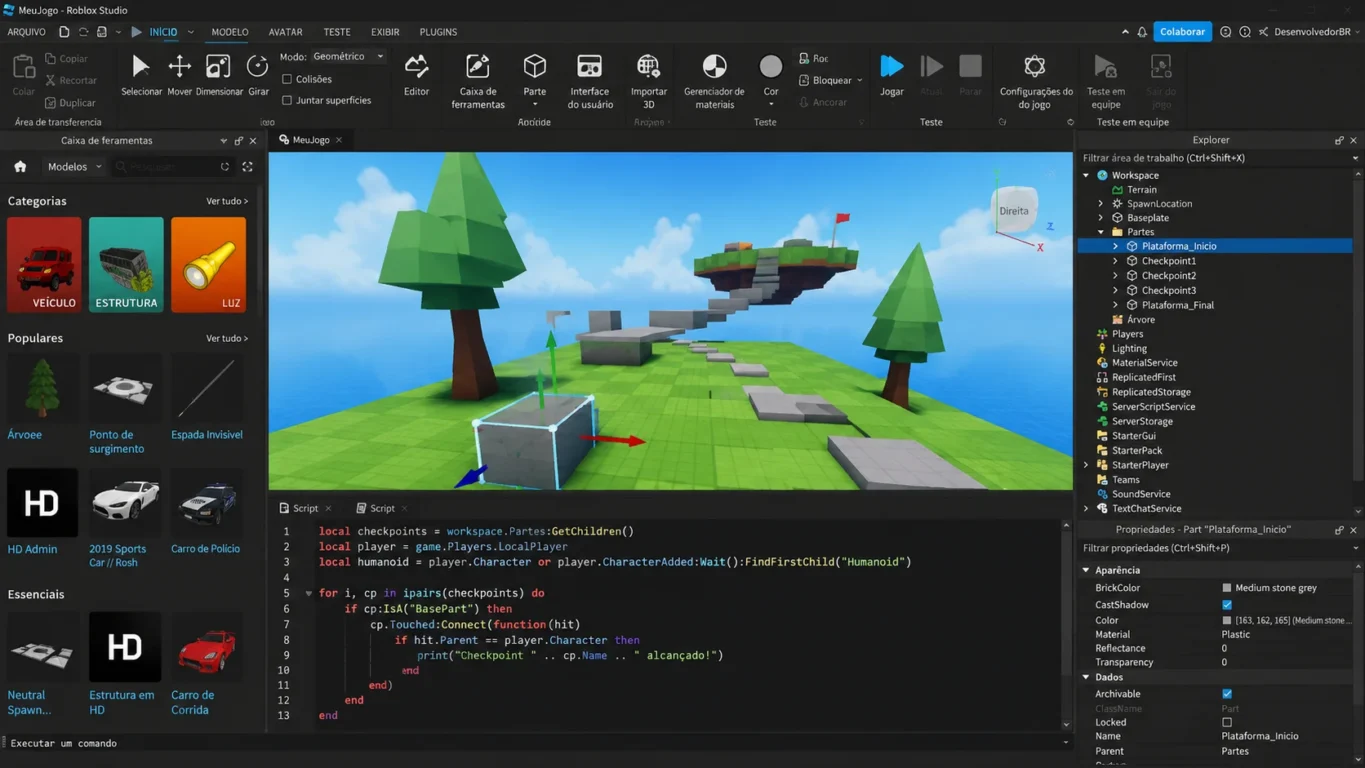Choose the Dimensionar scale tool

[x=219, y=75]
